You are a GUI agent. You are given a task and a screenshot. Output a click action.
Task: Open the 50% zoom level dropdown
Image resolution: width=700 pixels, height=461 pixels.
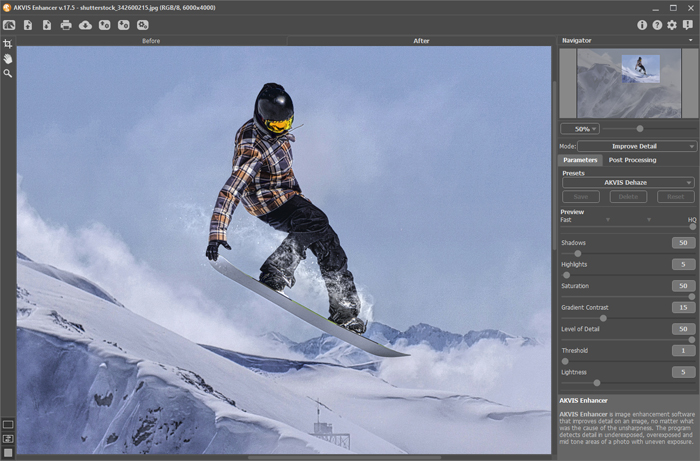point(580,128)
